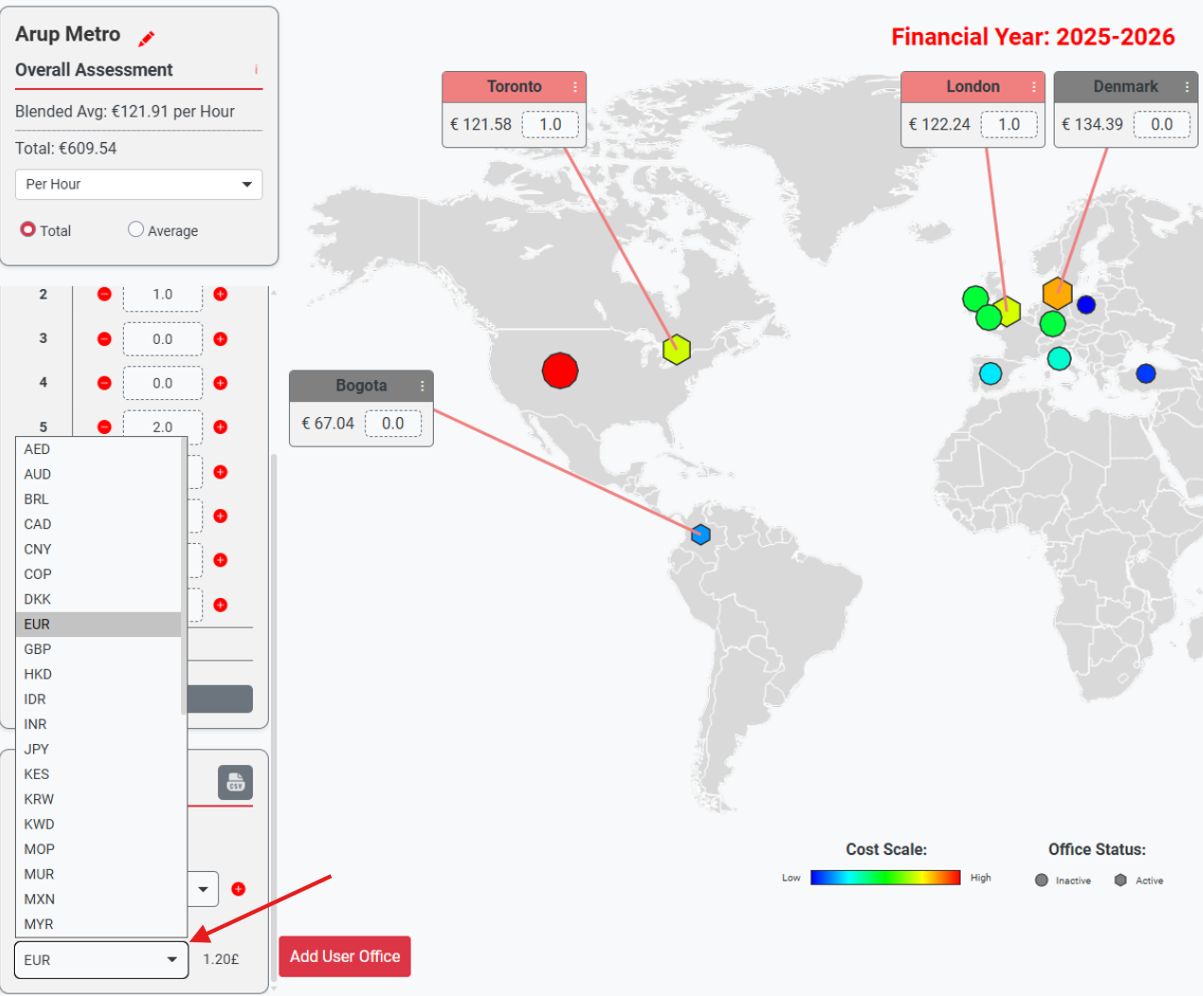Select the Average radio button

point(136,230)
